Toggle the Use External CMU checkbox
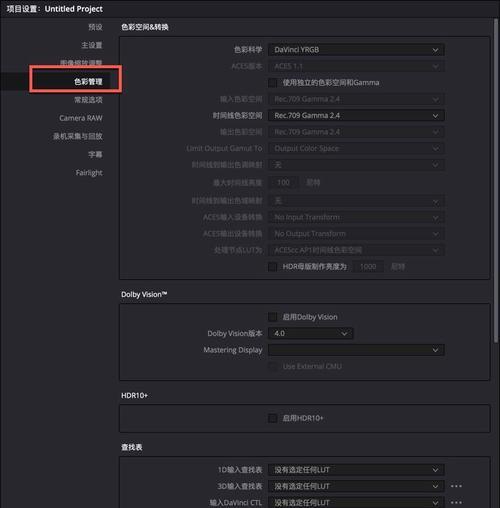500x508 pixels. [x=272, y=366]
